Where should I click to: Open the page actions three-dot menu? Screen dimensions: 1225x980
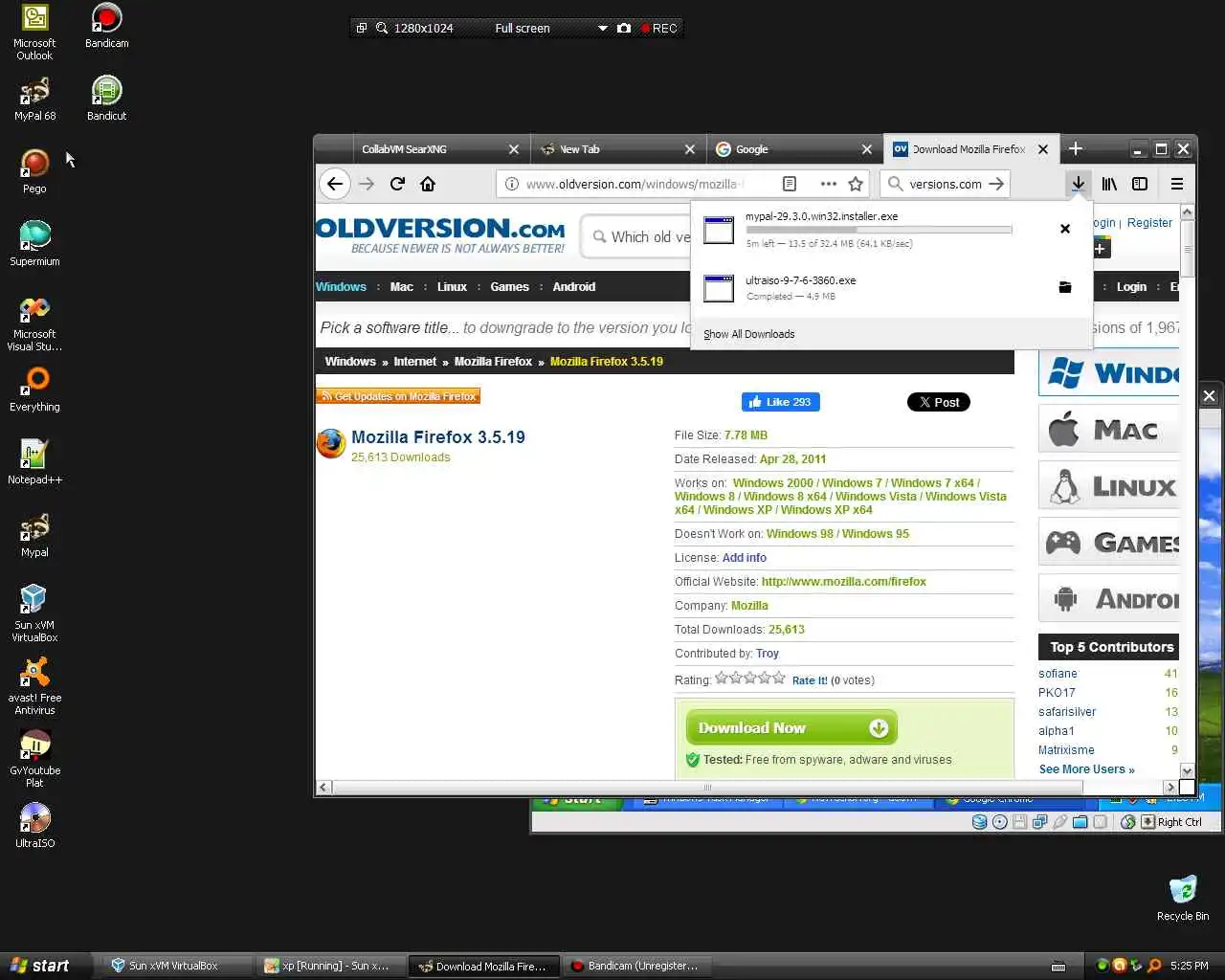point(828,184)
